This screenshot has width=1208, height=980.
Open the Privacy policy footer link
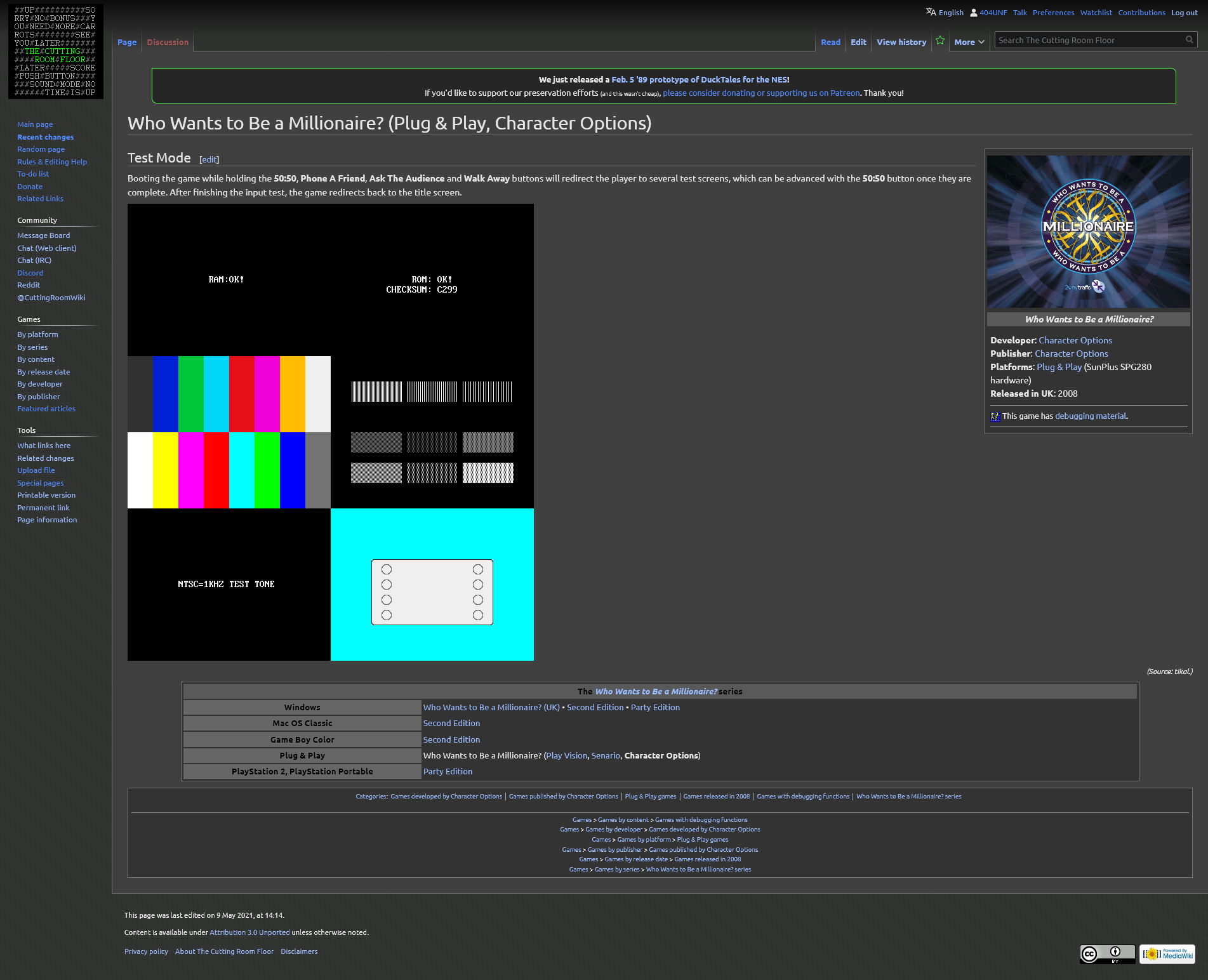(146, 951)
